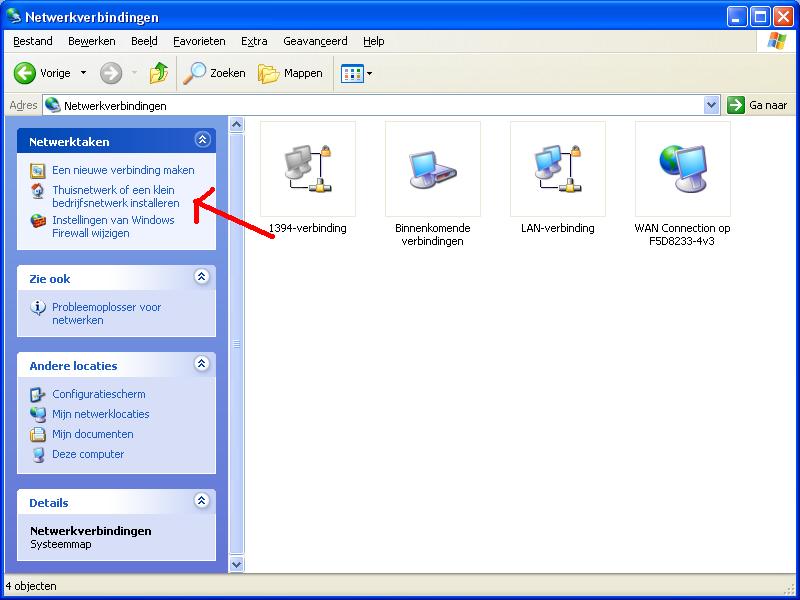Open the Geavanceerd menu
The height and width of the screenshot is (600, 800).
pos(315,41)
